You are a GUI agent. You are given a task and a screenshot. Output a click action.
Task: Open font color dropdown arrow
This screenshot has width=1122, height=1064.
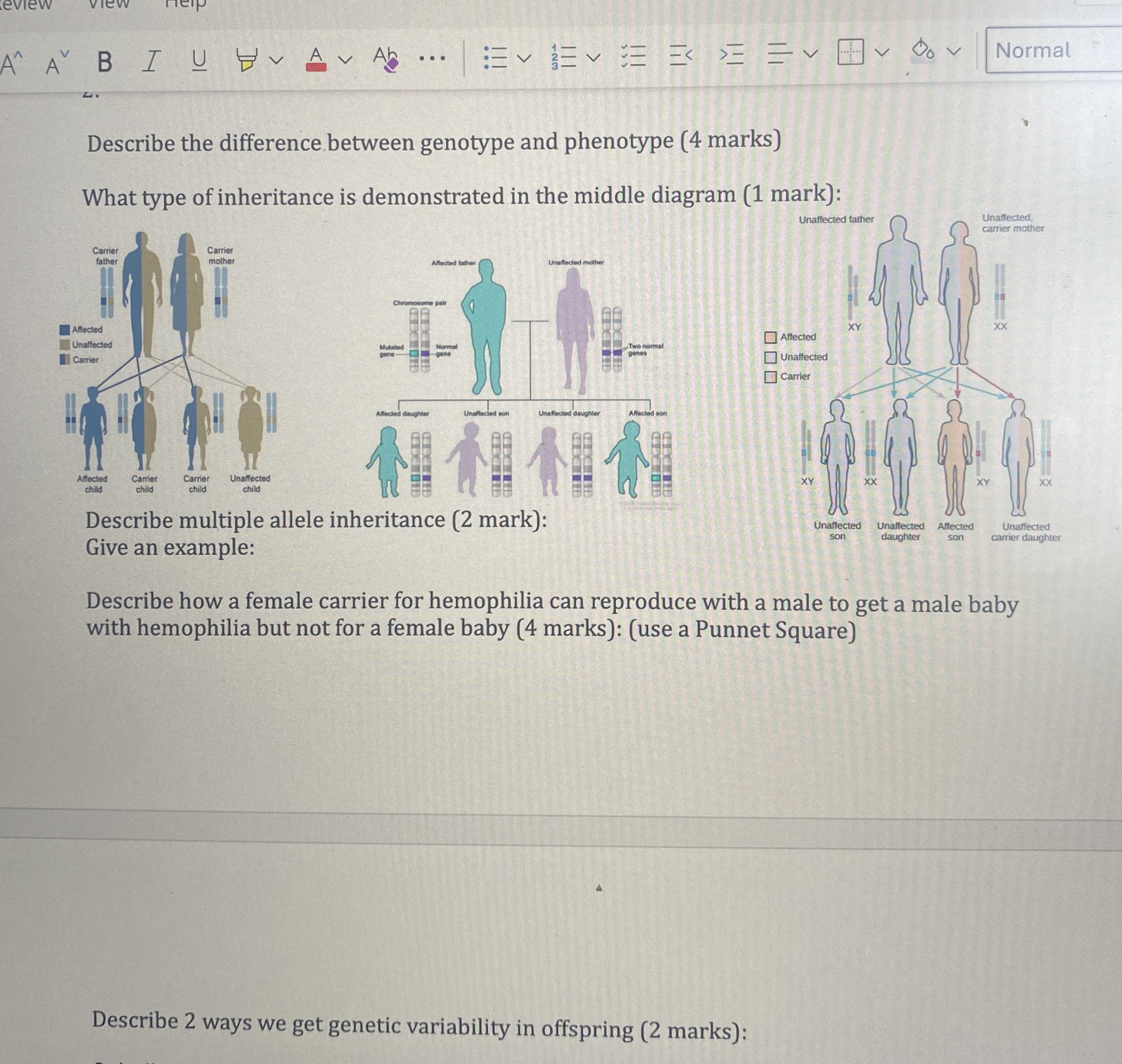[x=345, y=59]
